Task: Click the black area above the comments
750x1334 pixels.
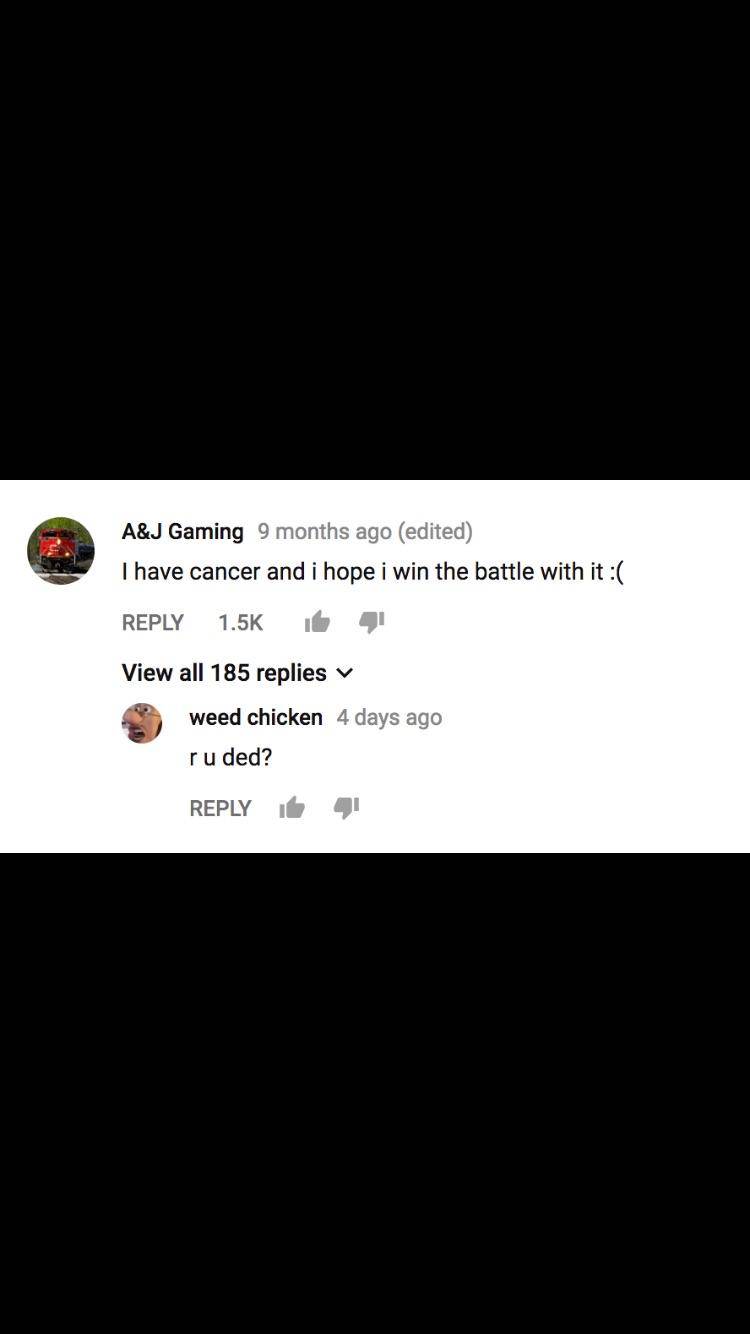Action: (x=375, y=240)
